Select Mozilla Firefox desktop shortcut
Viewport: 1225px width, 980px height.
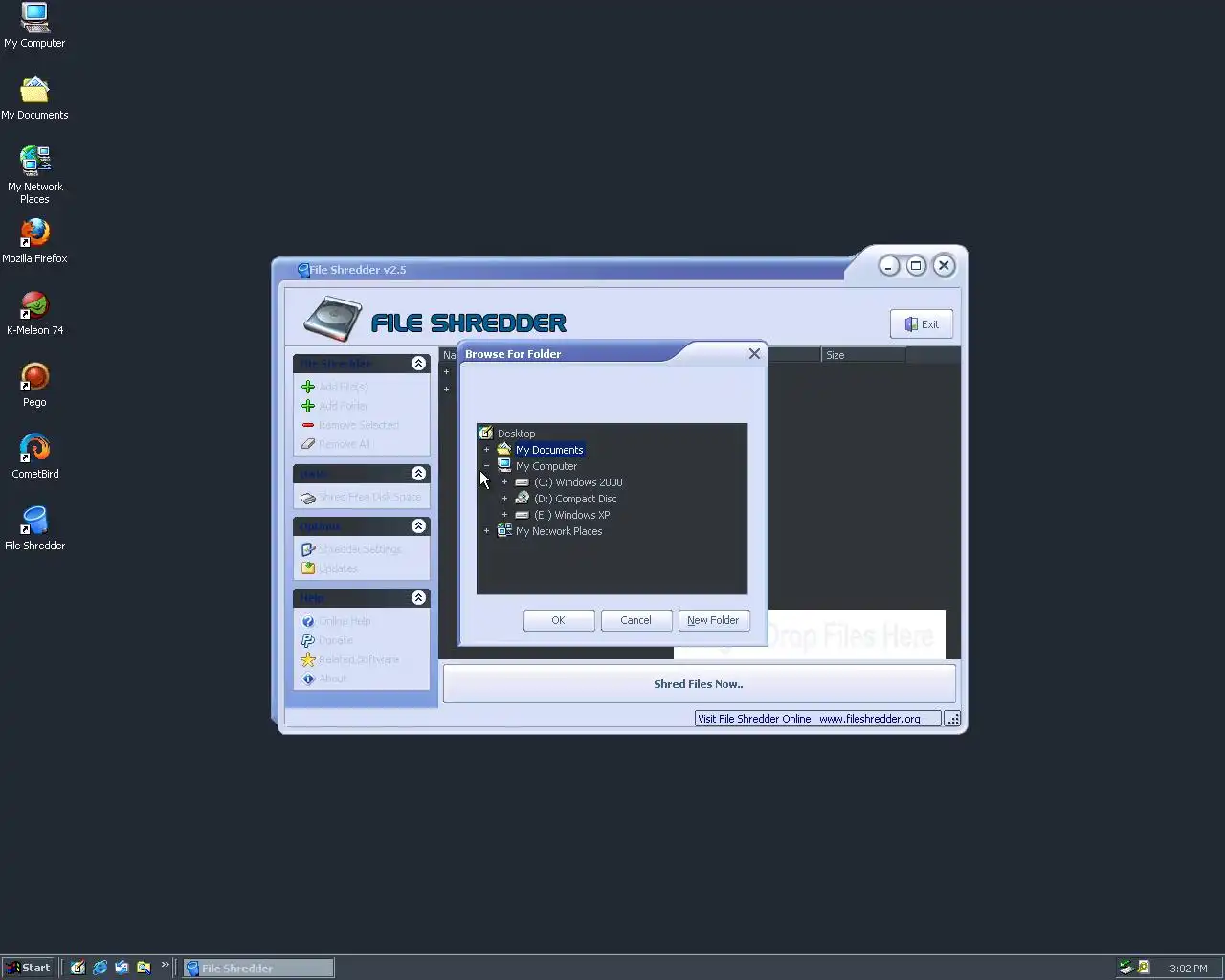pyautogui.click(x=34, y=241)
